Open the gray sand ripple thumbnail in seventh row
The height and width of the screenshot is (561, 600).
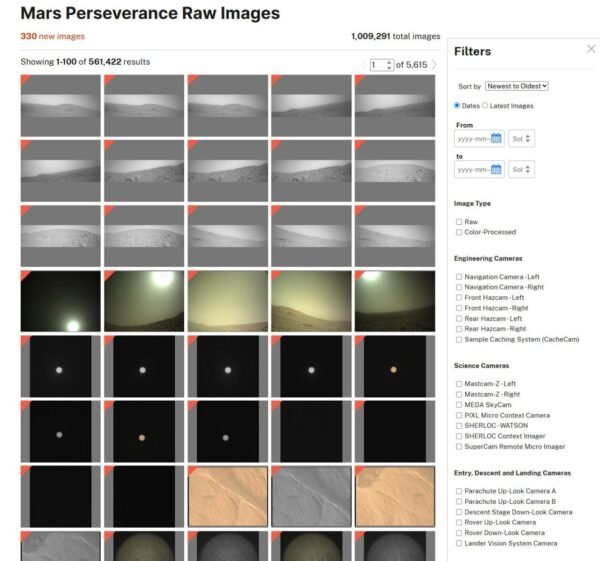coord(311,497)
